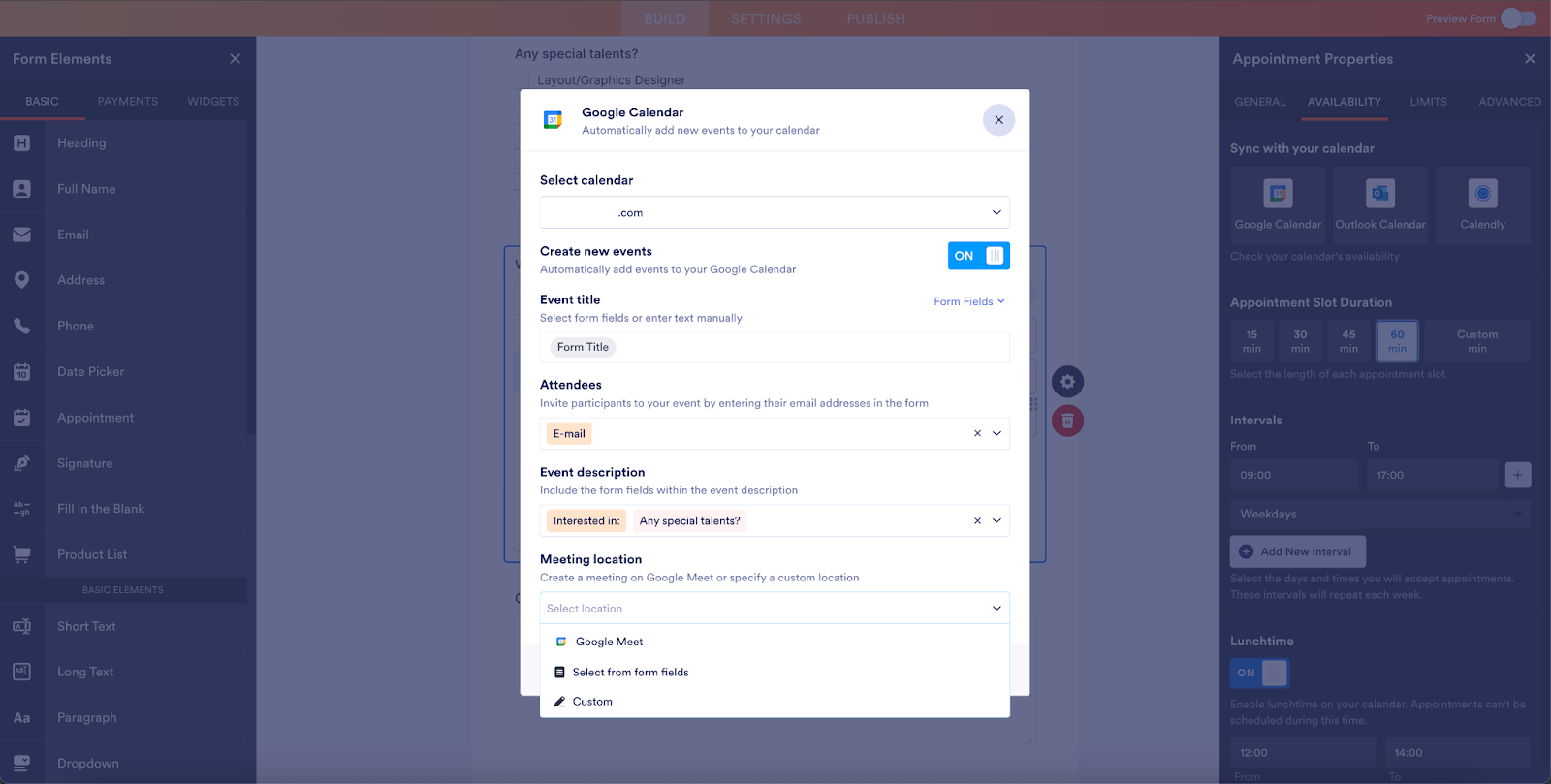Open the PAYMENTS elements tab
This screenshot has width=1551, height=784.
tap(128, 102)
